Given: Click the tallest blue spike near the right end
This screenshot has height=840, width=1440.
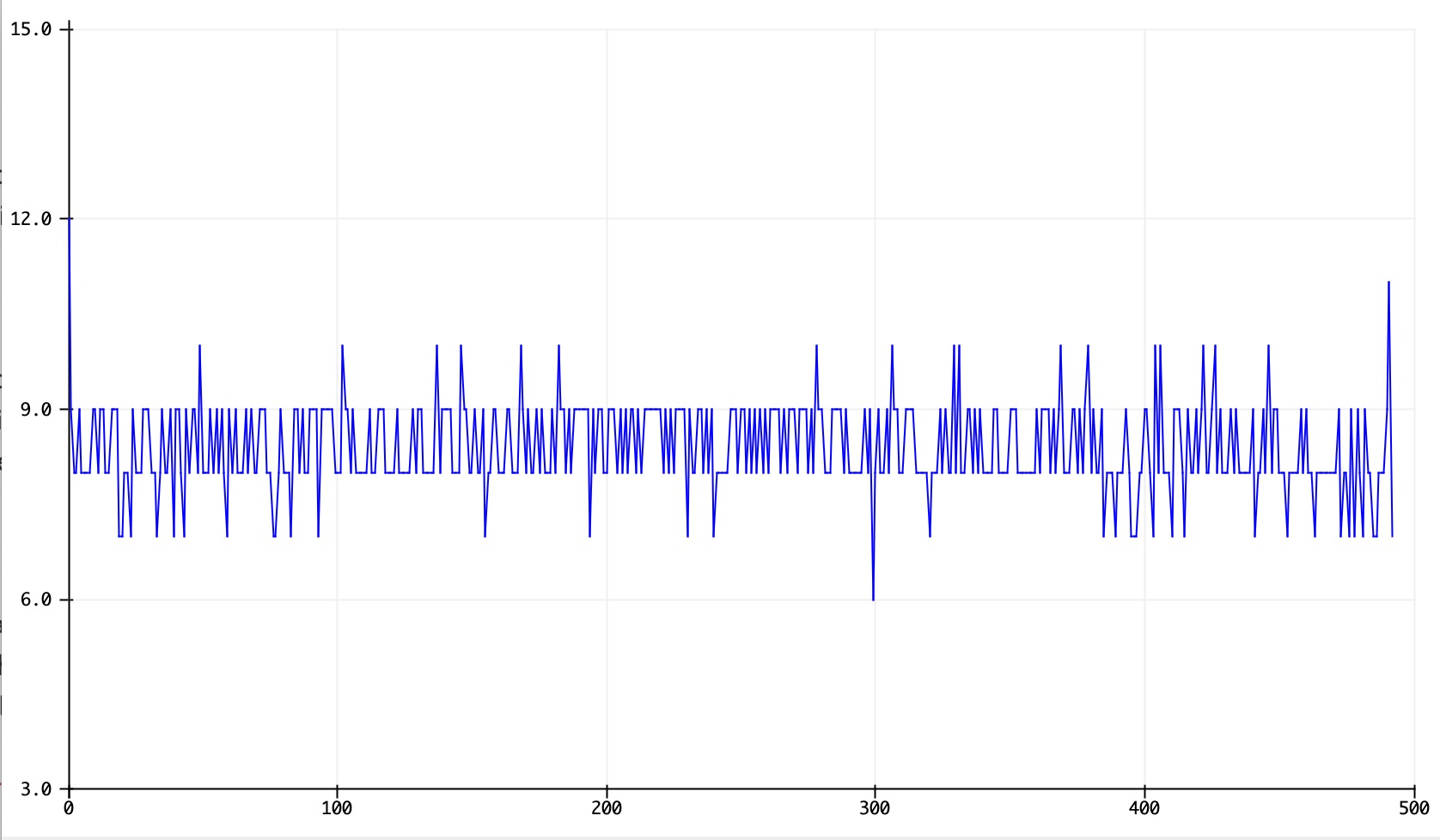Looking at the screenshot, I should tap(1388, 283).
